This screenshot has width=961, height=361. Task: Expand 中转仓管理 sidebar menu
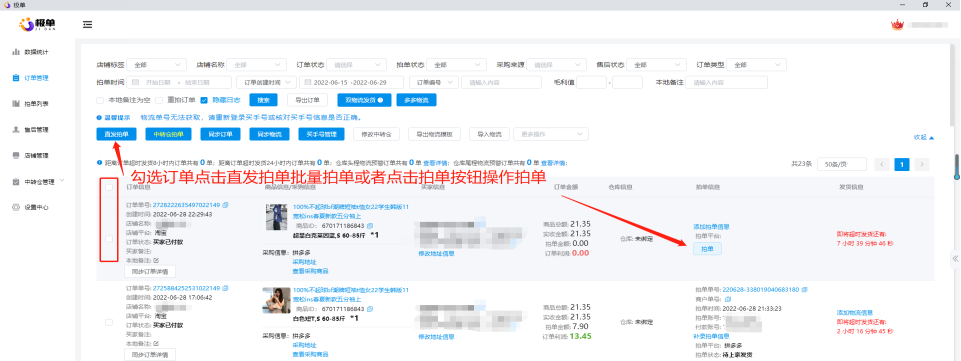(x=39, y=181)
